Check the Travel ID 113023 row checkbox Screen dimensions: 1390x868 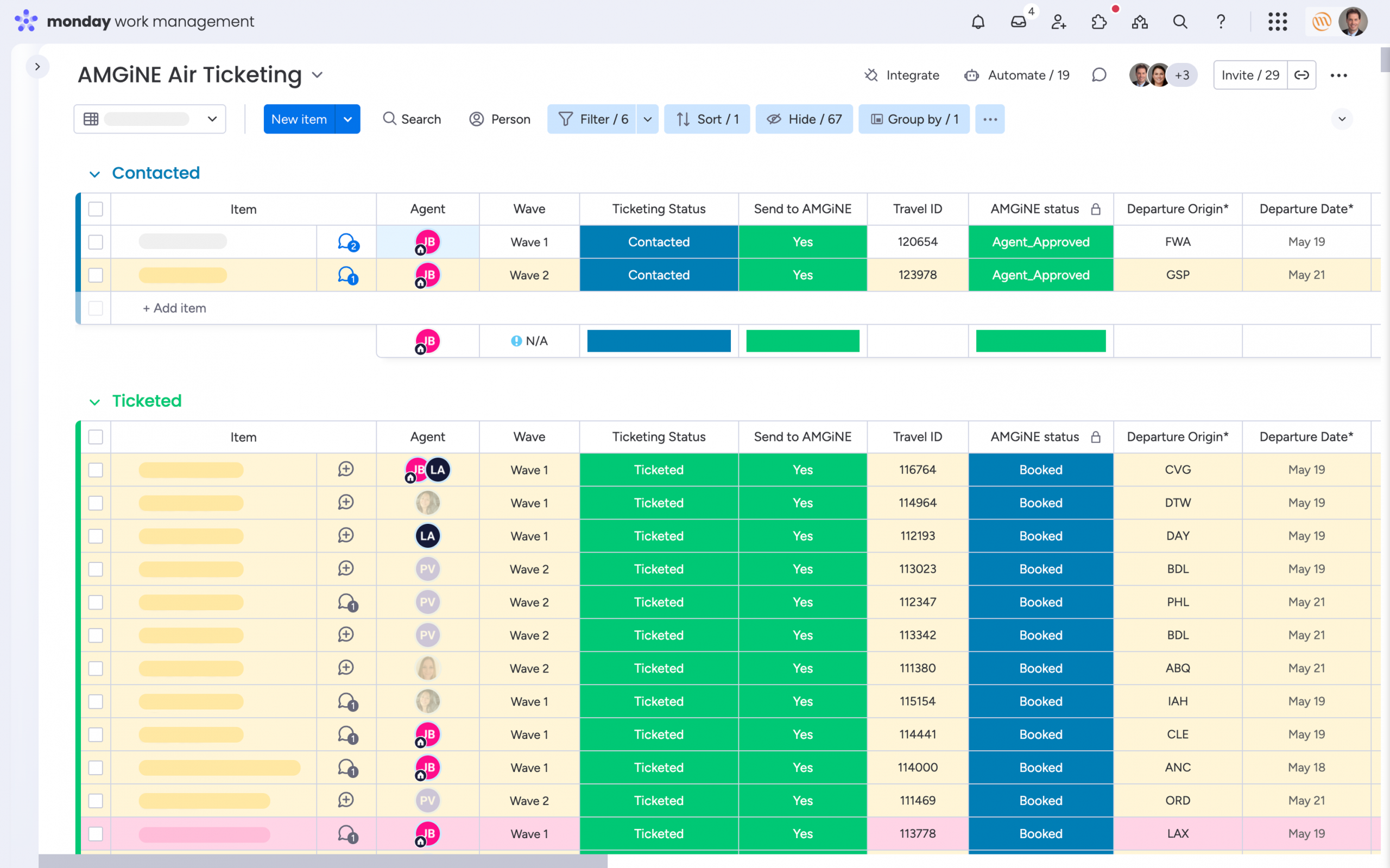96,569
